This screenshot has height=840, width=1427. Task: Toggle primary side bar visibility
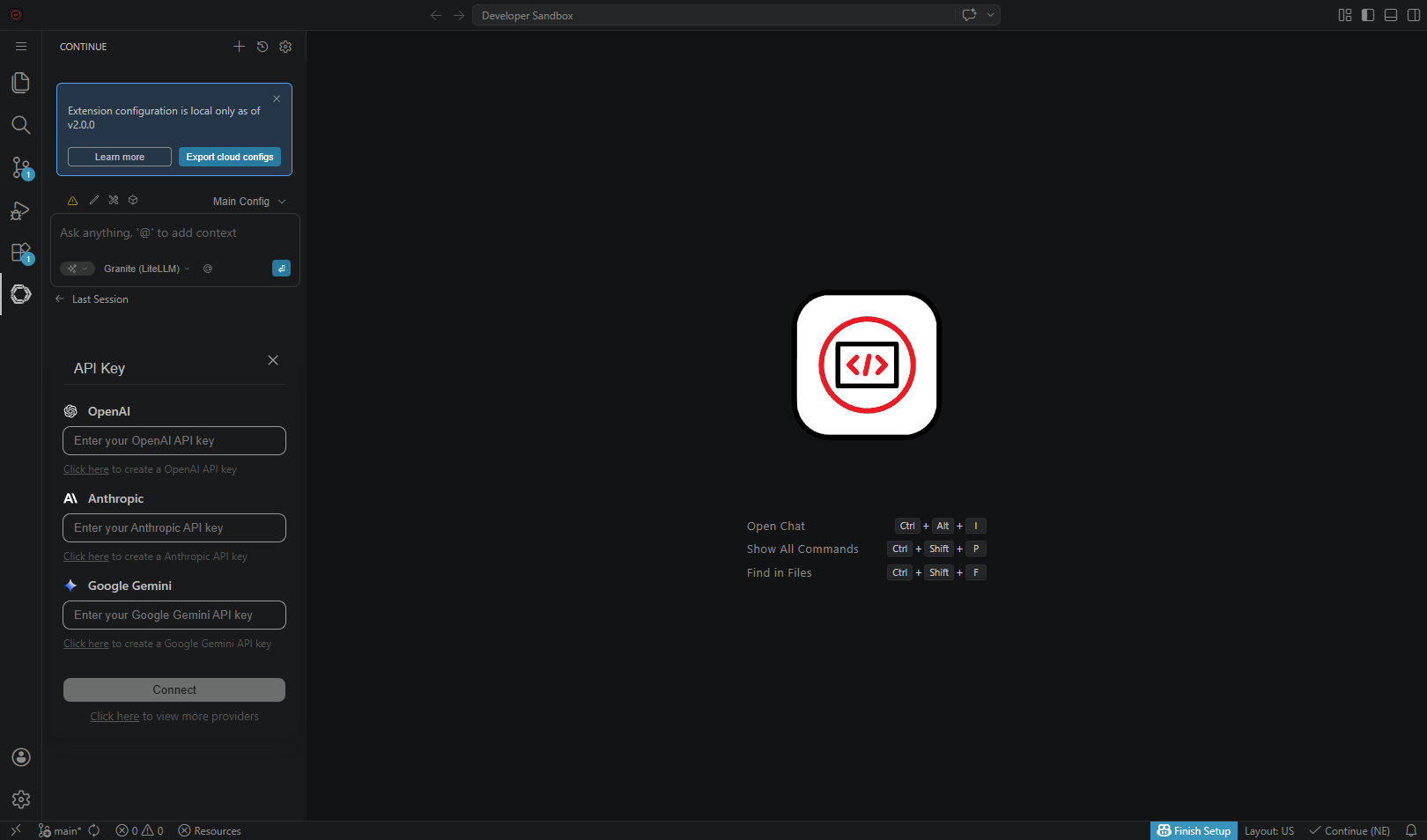[1368, 15]
